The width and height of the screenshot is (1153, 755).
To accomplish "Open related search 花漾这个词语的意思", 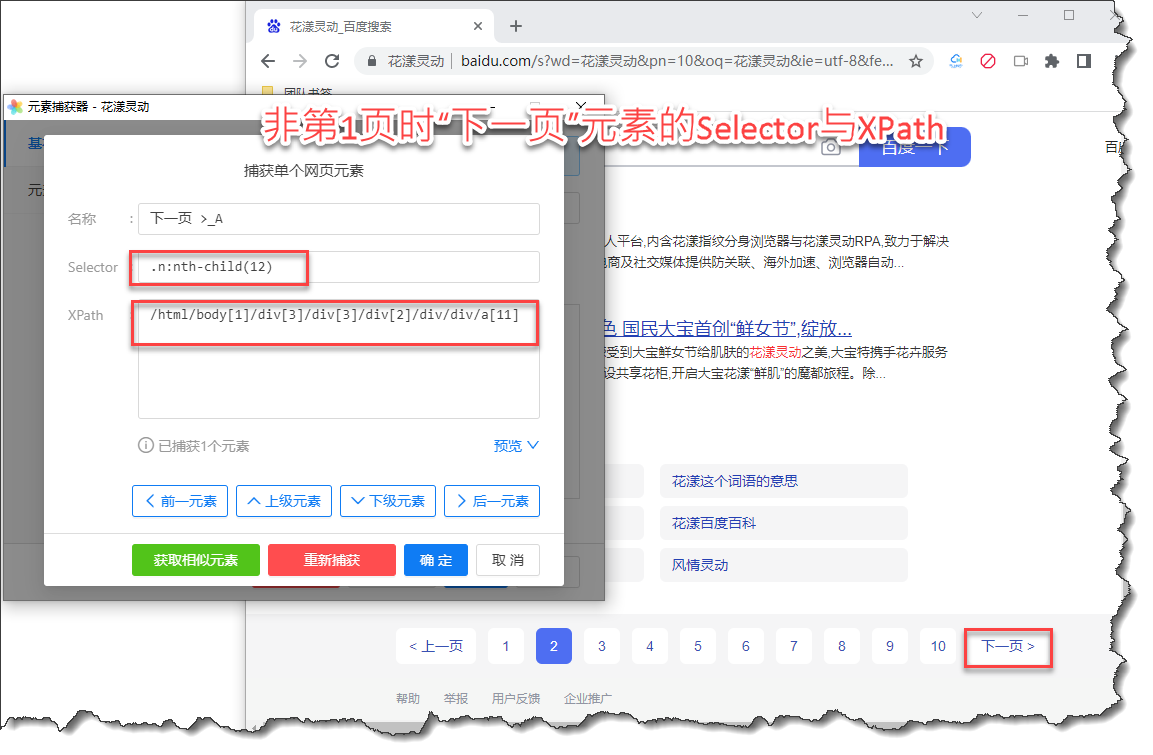I will tap(784, 481).
